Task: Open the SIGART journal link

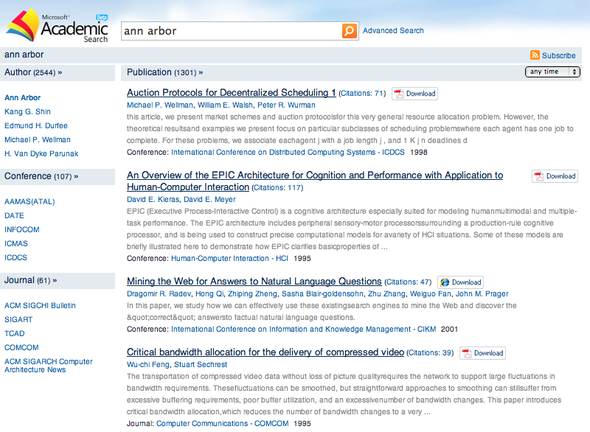Action: click(x=18, y=319)
